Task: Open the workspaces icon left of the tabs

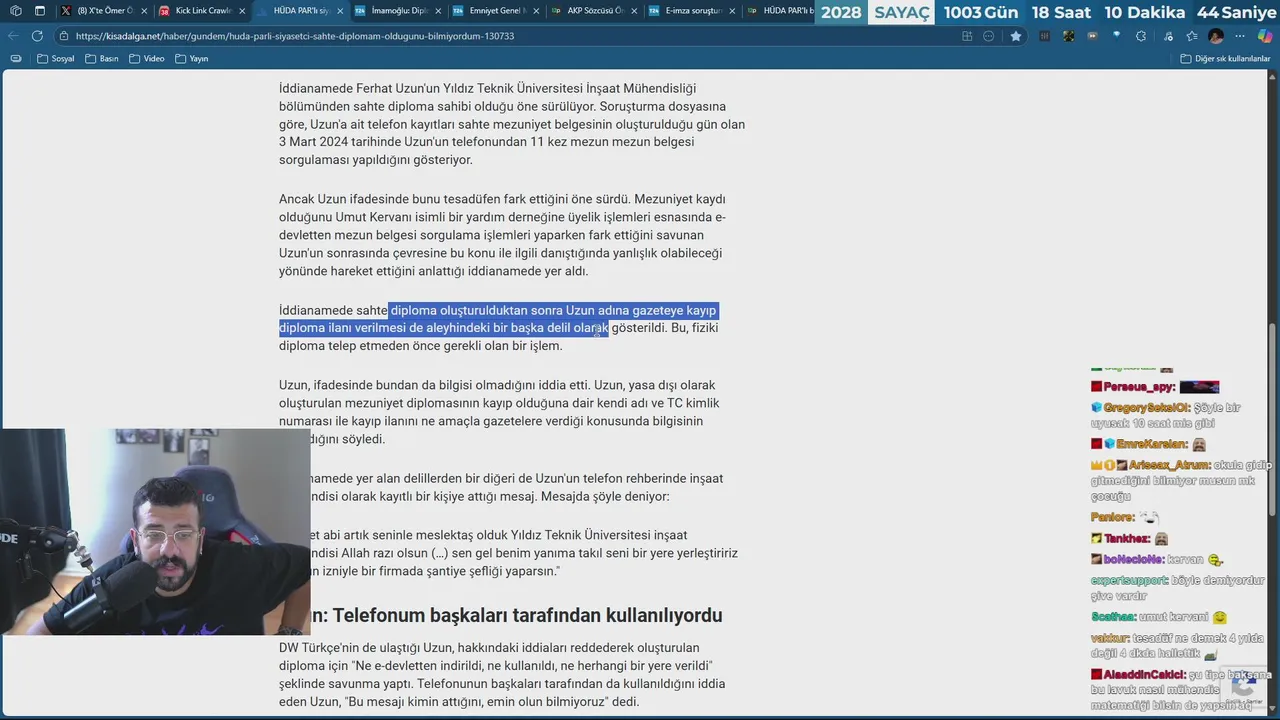Action: [15, 11]
